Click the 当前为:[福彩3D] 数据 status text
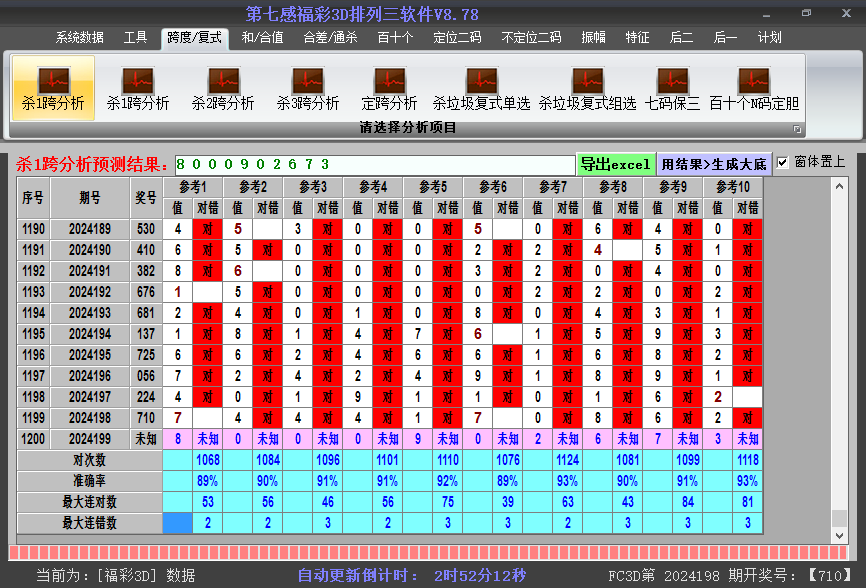The width and height of the screenshot is (866, 588). pyautogui.click(x=116, y=576)
